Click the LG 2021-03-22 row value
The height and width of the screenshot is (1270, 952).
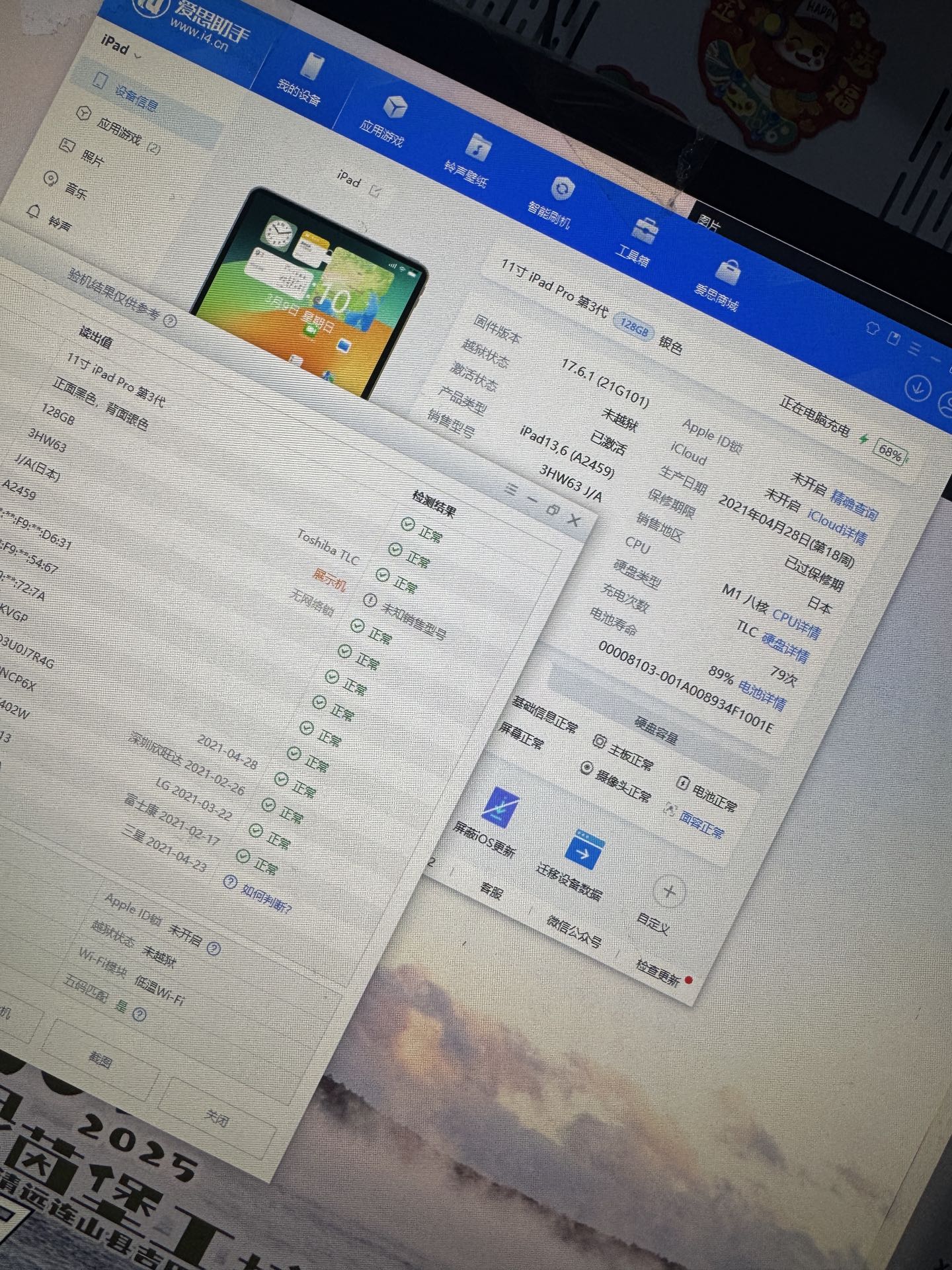[x=194, y=799]
